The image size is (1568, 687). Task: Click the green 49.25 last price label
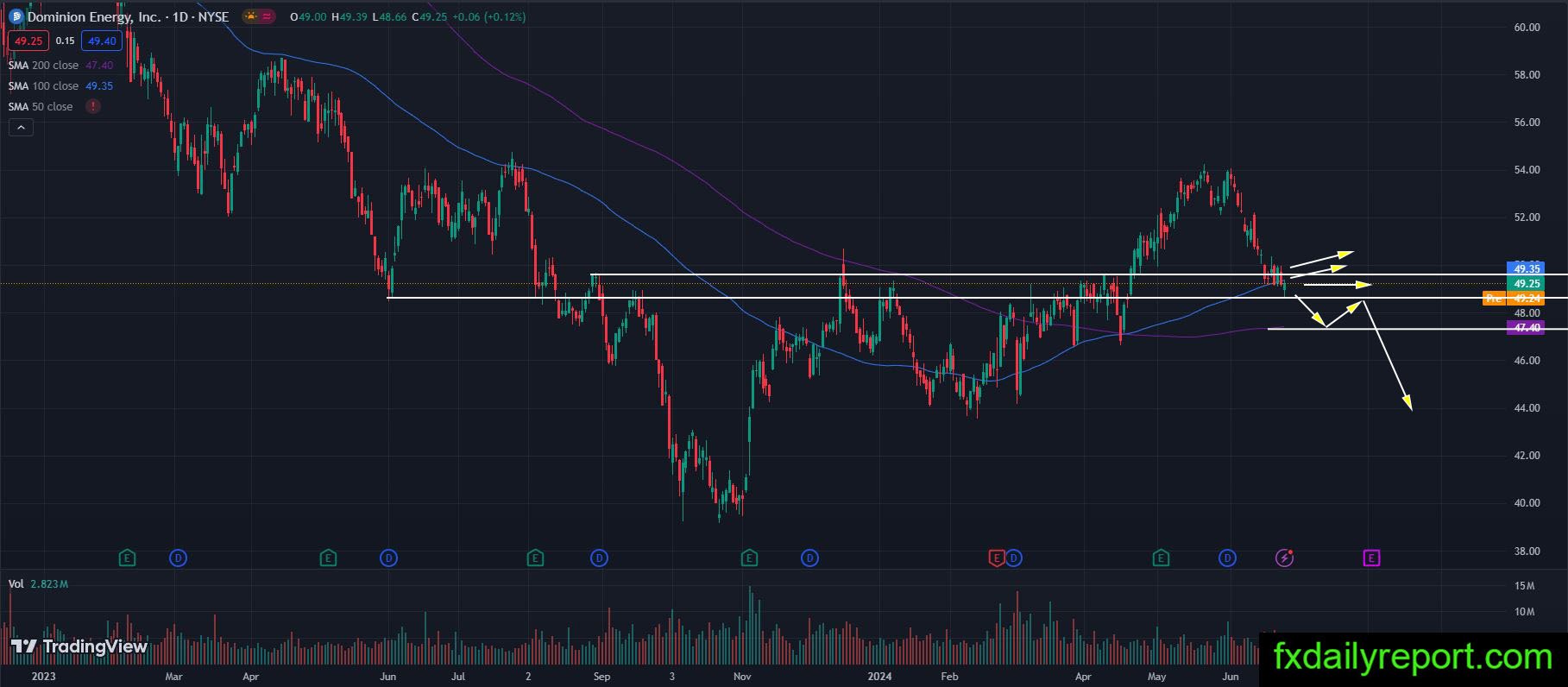click(x=1527, y=284)
